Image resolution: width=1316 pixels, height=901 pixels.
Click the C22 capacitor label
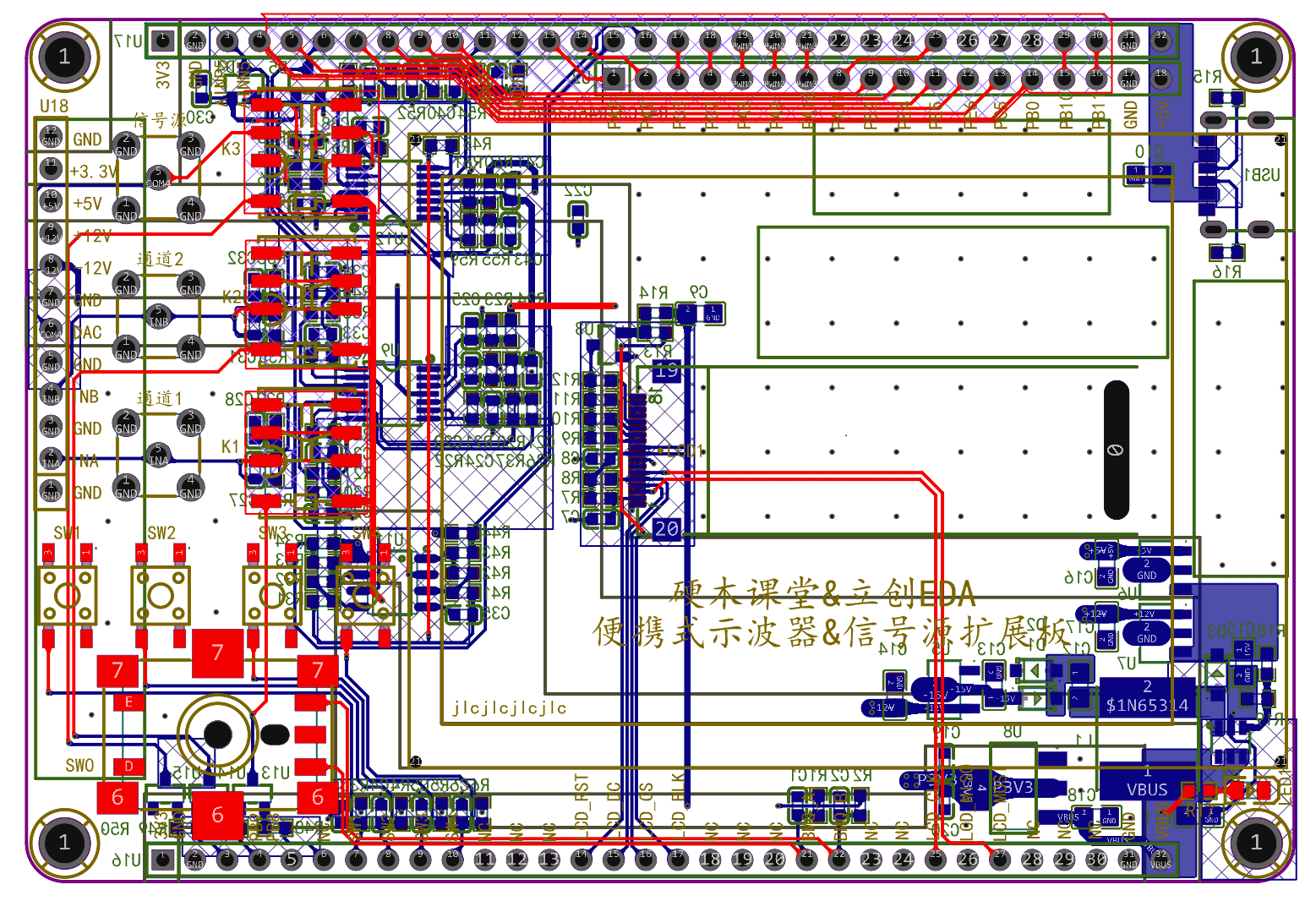[x=577, y=191]
